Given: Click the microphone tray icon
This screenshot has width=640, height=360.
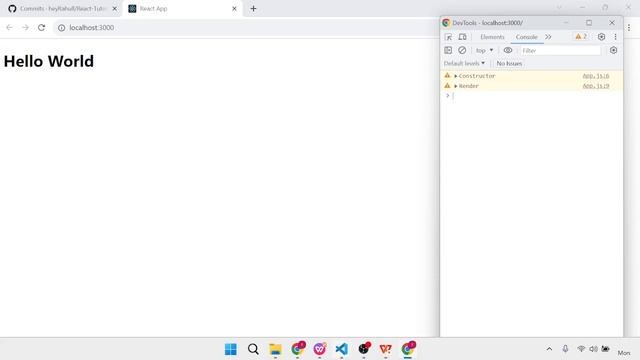Looking at the screenshot, I should (x=565, y=349).
